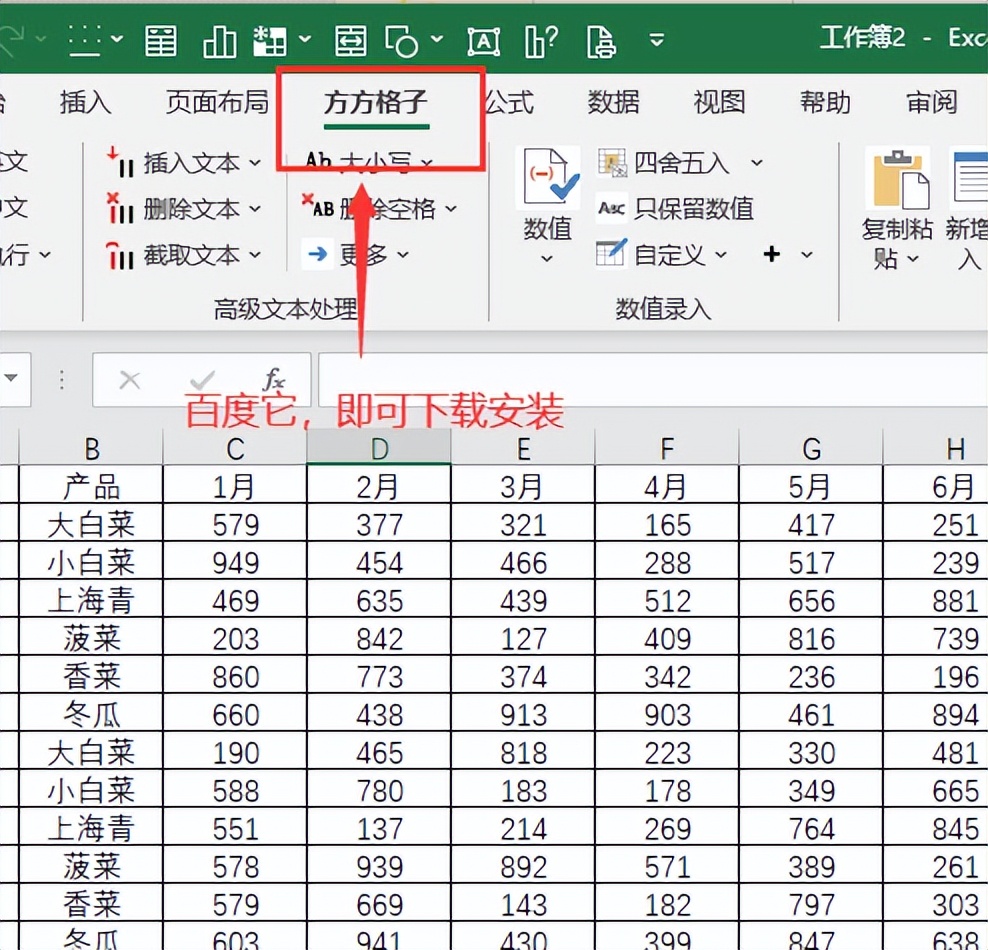Click cell with value 223
This screenshot has width=988, height=950.
(x=667, y=752)
